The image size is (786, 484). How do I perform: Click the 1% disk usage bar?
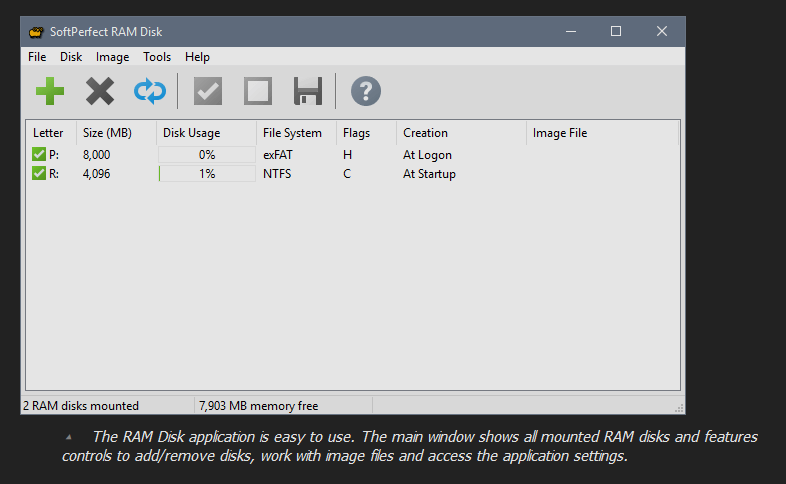coord(207,173)
